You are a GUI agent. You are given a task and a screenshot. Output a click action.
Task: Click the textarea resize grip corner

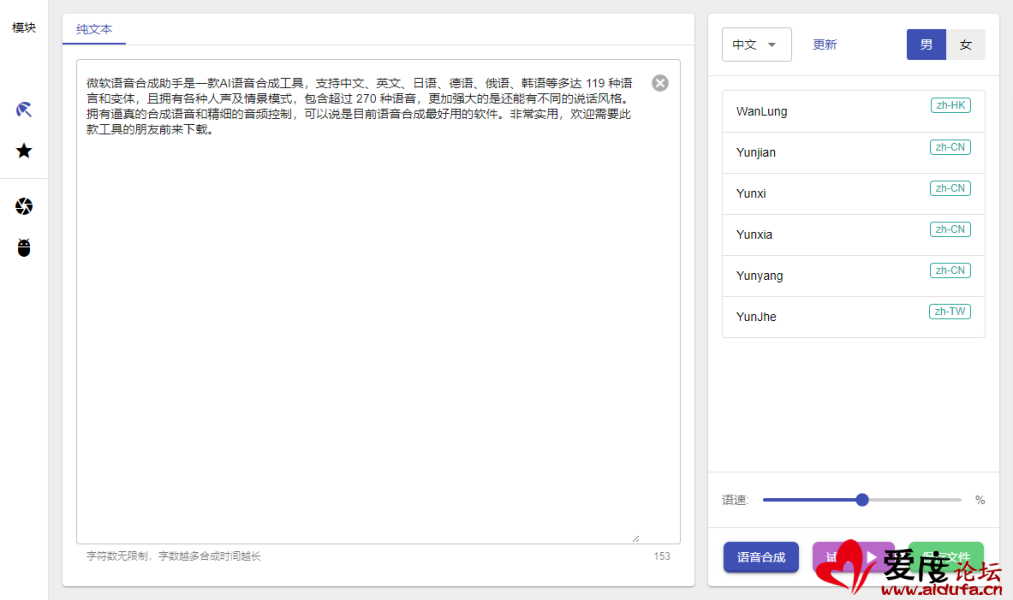click(x=636, y=538)
